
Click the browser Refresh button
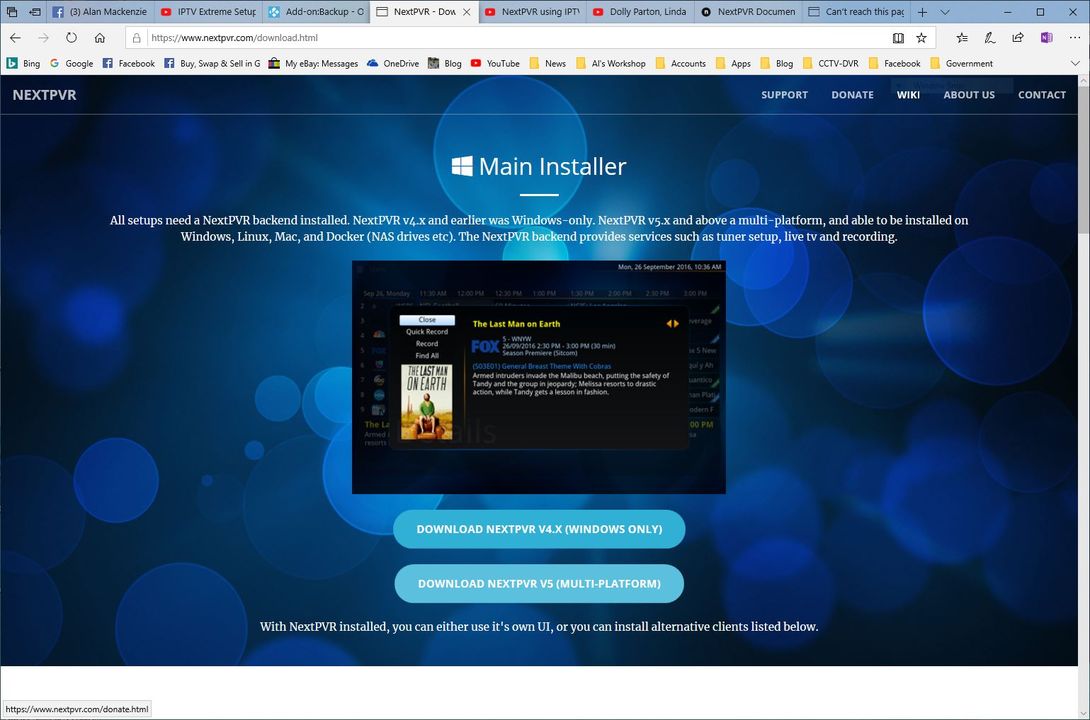pos(71,38)
